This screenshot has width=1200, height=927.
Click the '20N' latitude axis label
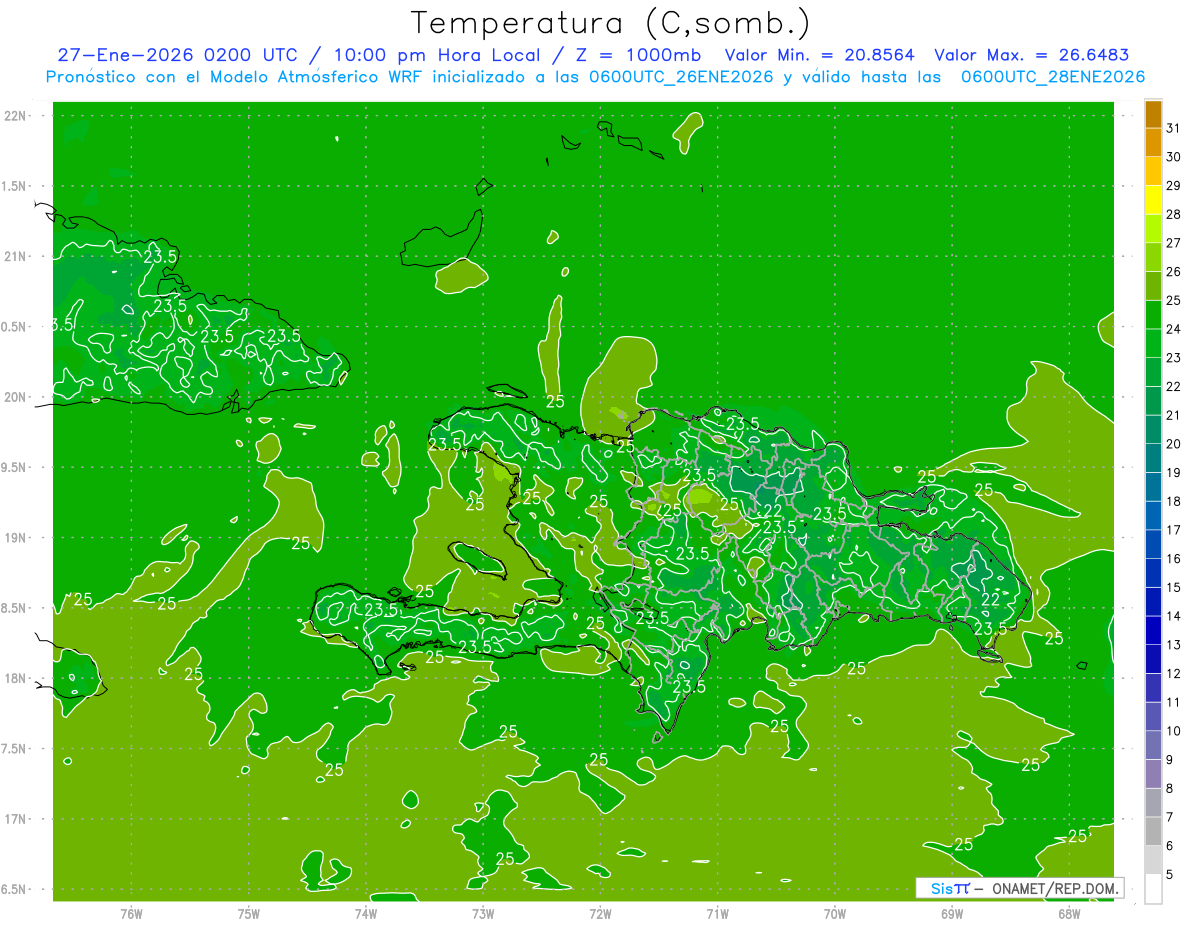coord(15,397)
